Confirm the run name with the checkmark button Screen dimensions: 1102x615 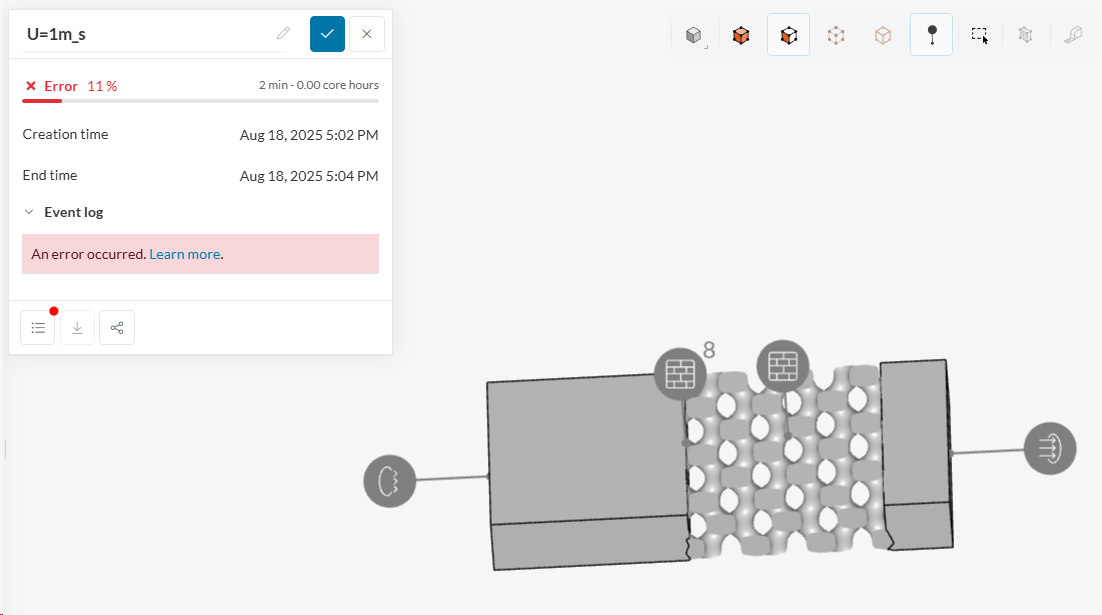tap(327, 34)
